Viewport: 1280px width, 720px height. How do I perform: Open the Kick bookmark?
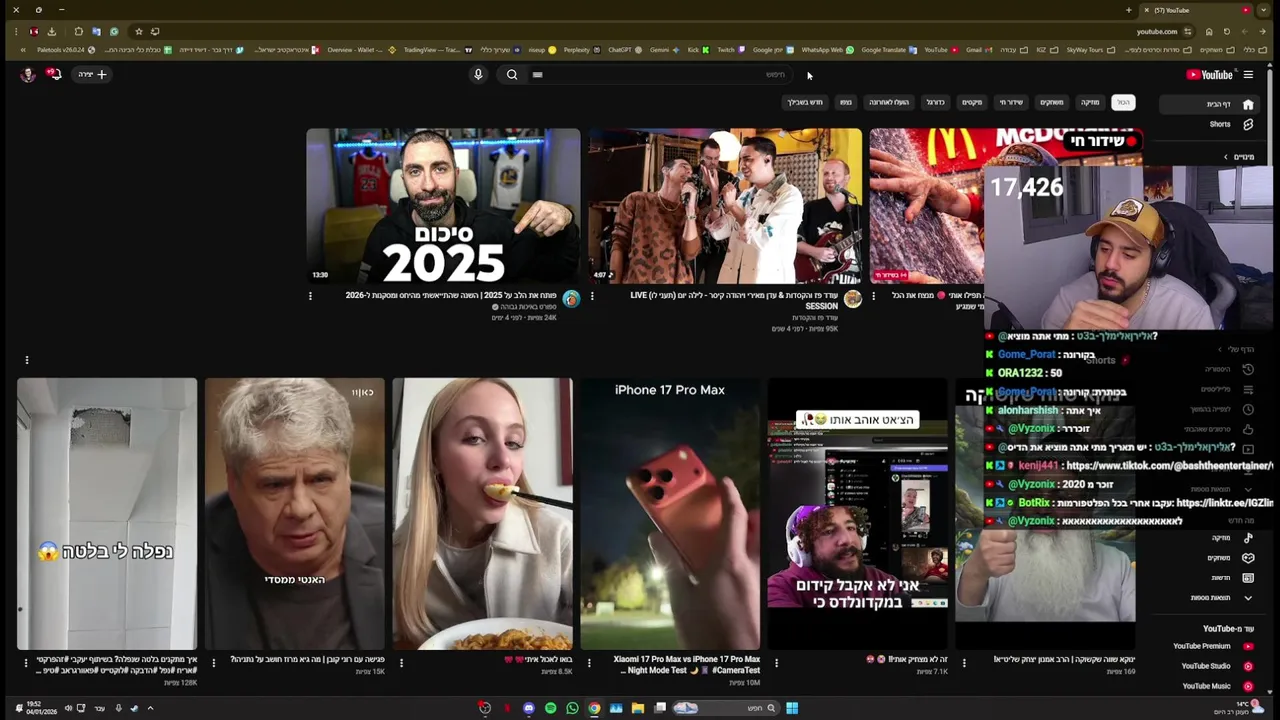coord(699,50)
